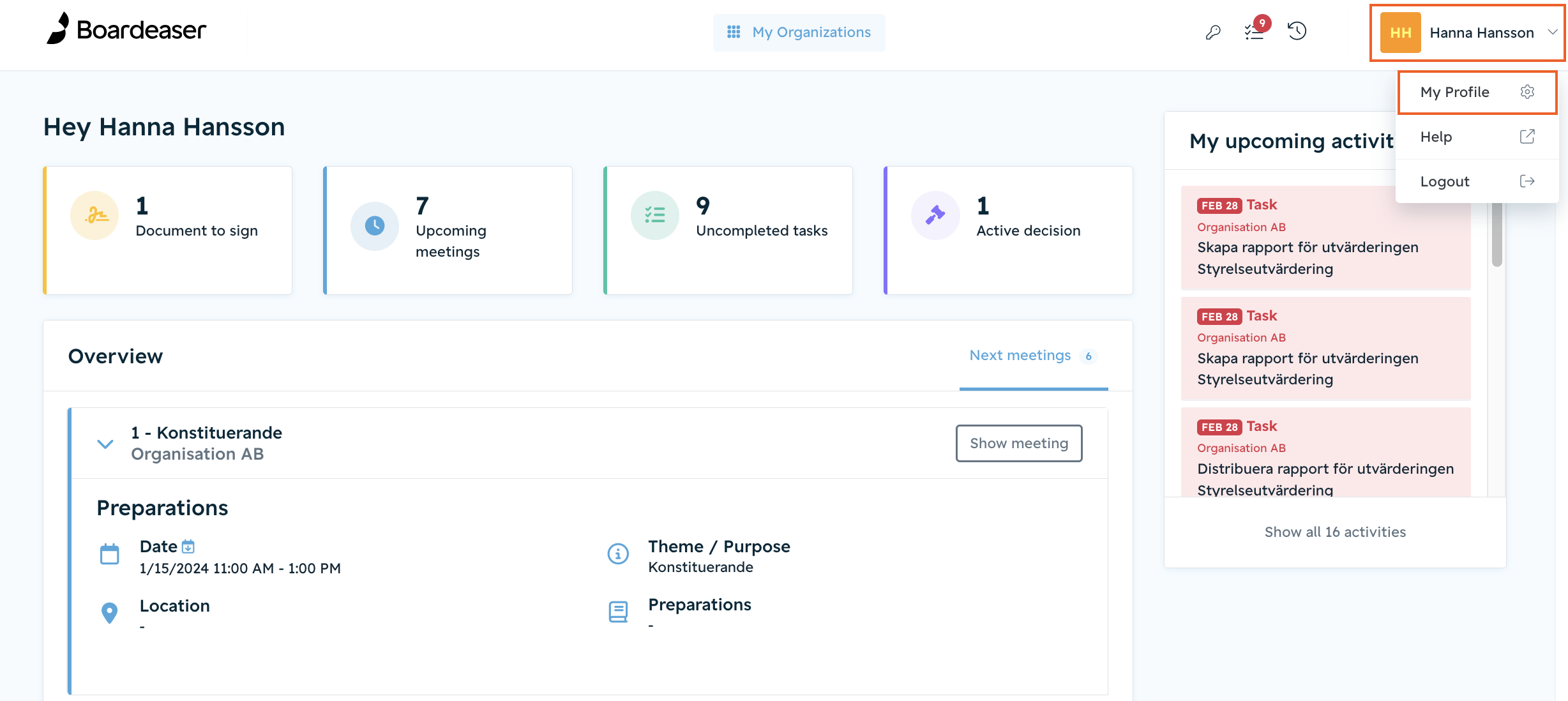Open the My Organizations switcher

(799, 32)
